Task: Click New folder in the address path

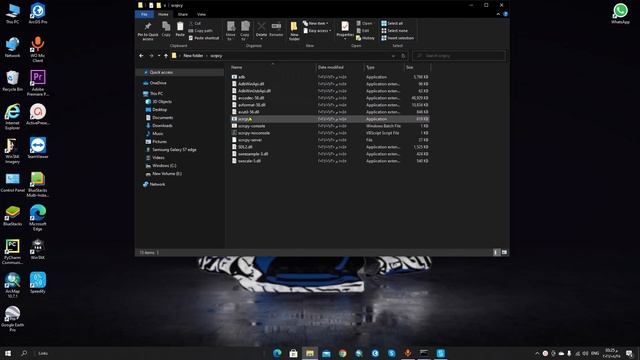Action: (193, 56)
